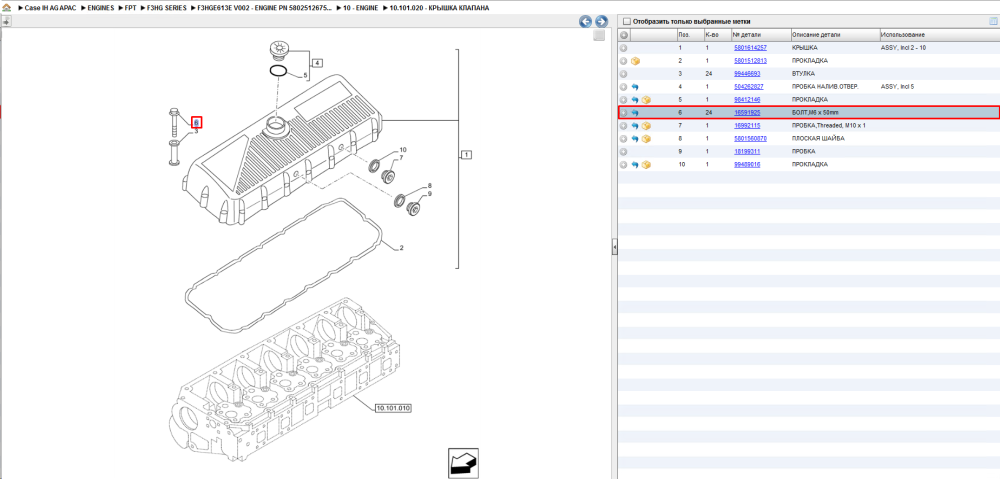Click blue arrow icon for ПРОБКА Threaded row

coord(635,126)
